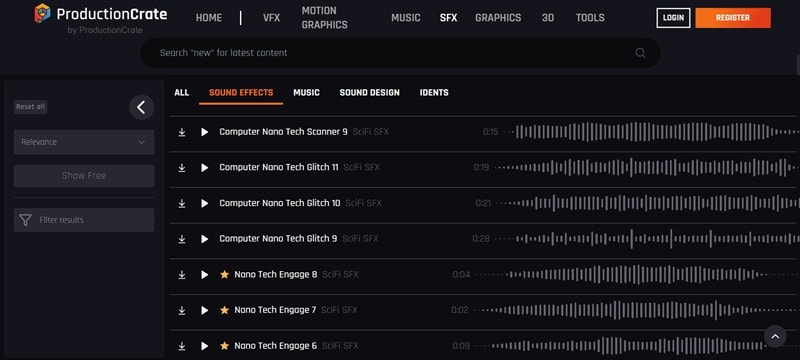Screen dimensions: 800x360
Task: Open the HOME nav item
Action: [209, 18]
